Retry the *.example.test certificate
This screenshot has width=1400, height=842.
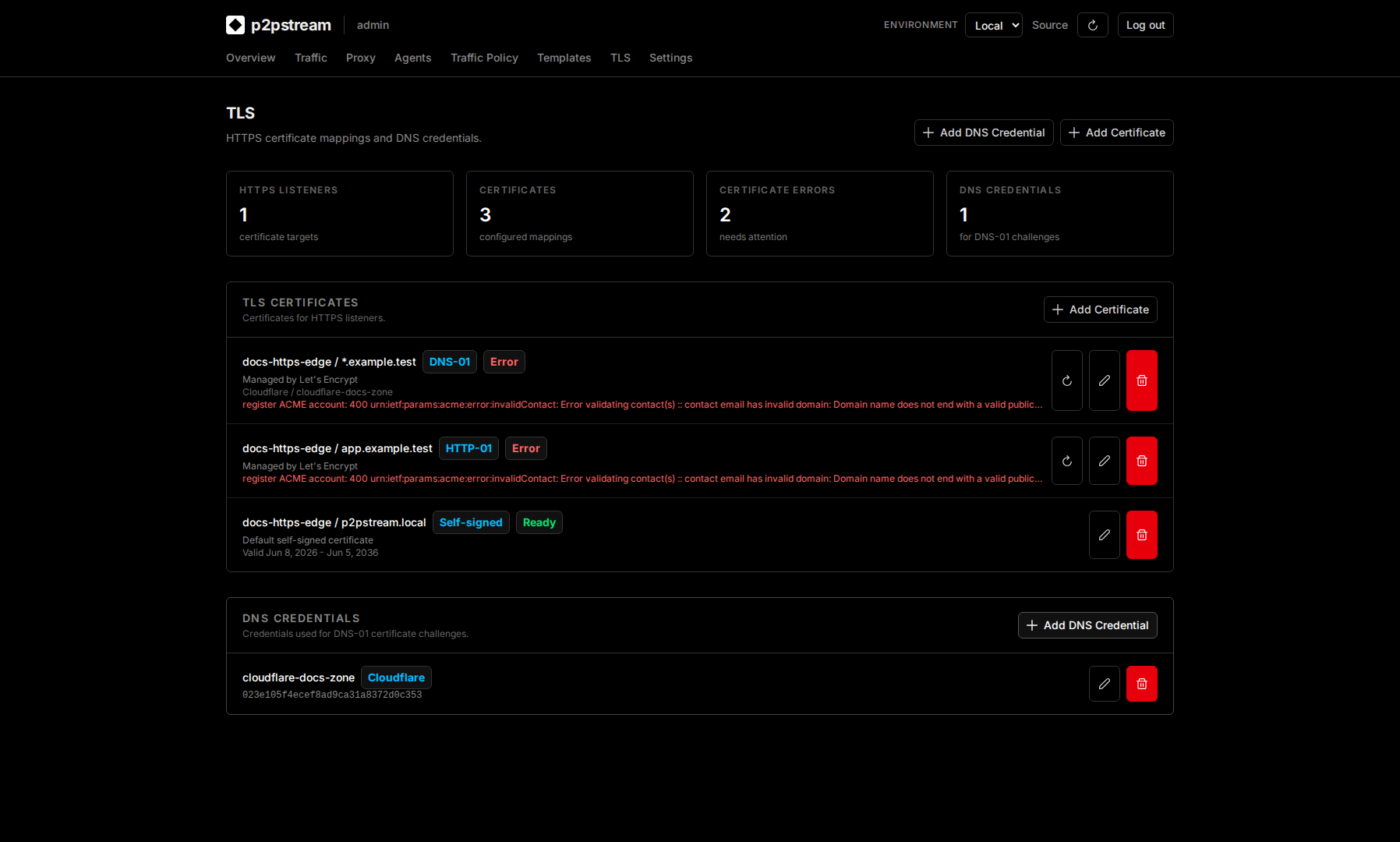click(1067, 380)
